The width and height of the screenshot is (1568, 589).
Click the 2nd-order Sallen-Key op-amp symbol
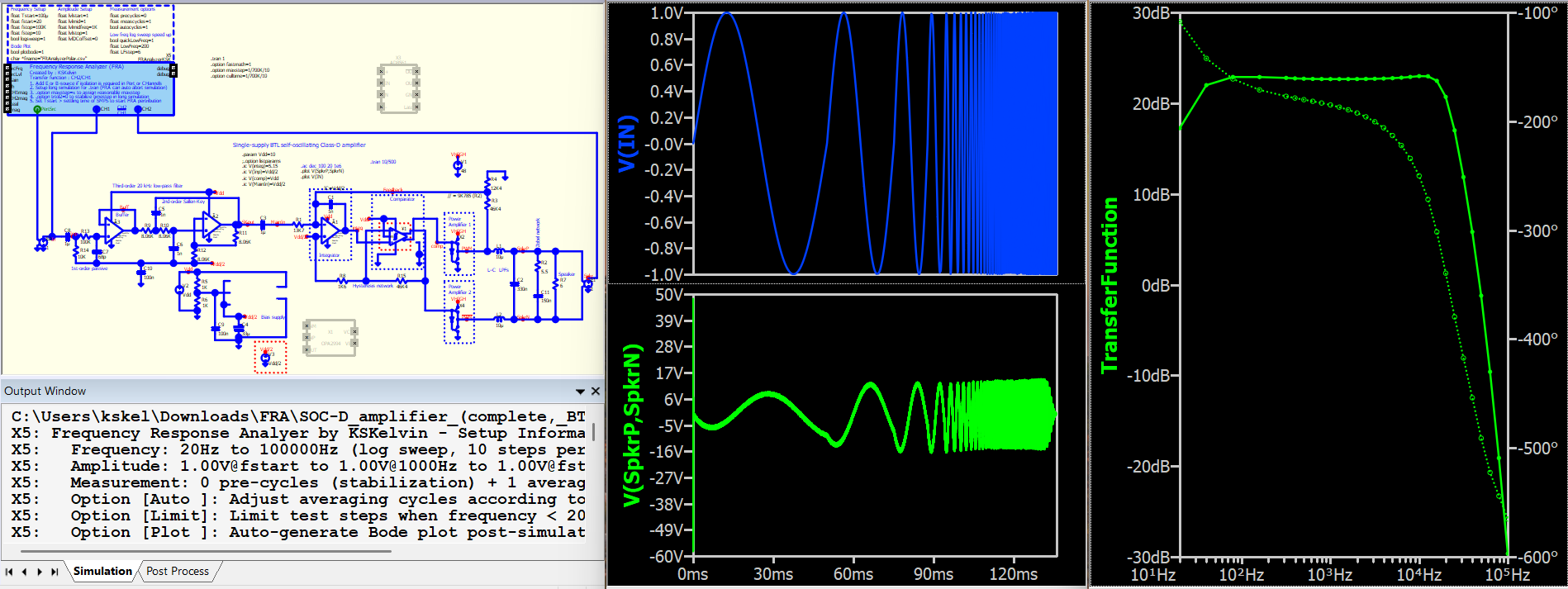[x=211, y=226]
